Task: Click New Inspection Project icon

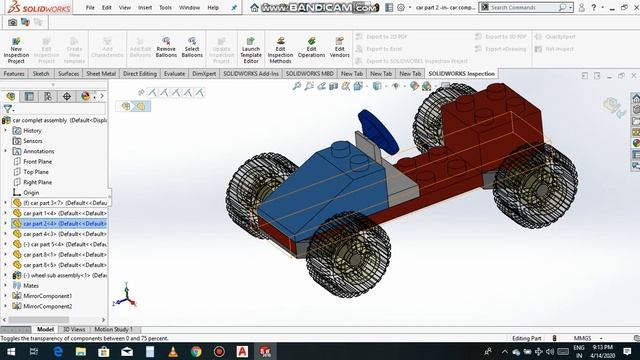Action: [x=16, y=50]
